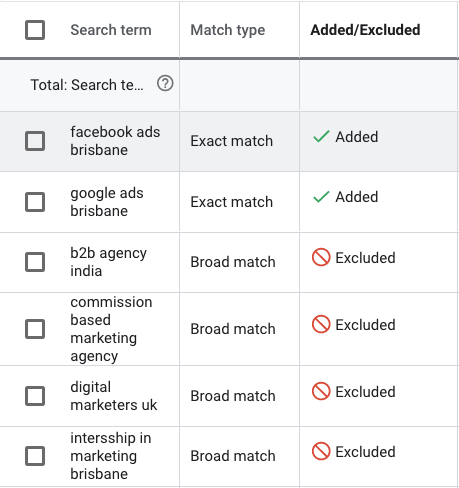
Task: Click excluded icon for commission based marketing agency
Action: pyautogui.click(x=321, y=324)
